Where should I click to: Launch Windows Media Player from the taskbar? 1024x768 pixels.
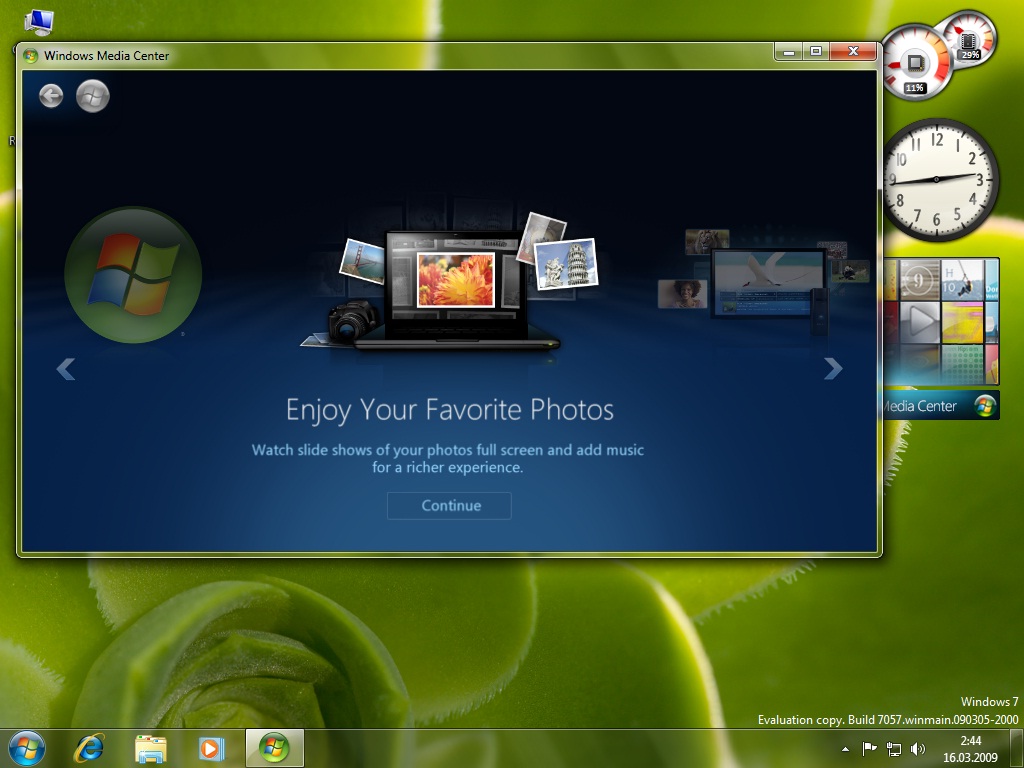point(211,748)
